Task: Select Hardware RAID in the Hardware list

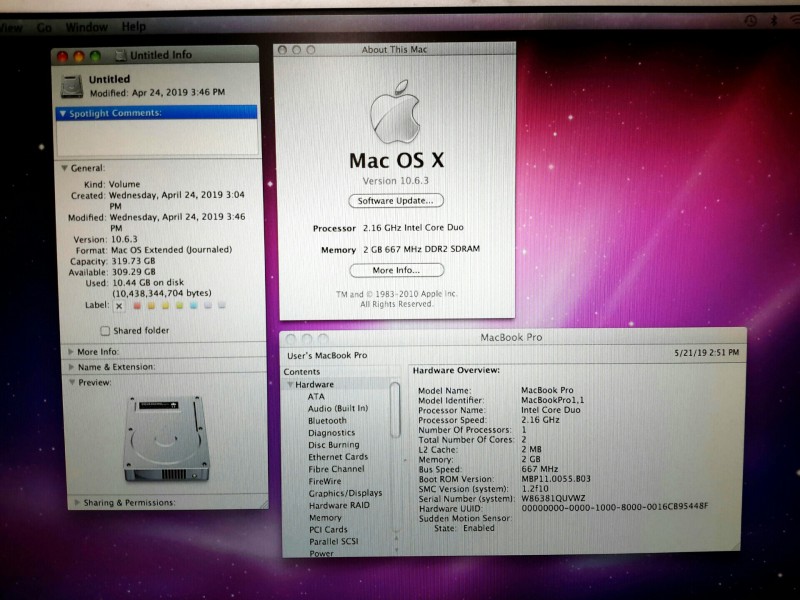Action: pyautogui.click(x=339, y=505)
